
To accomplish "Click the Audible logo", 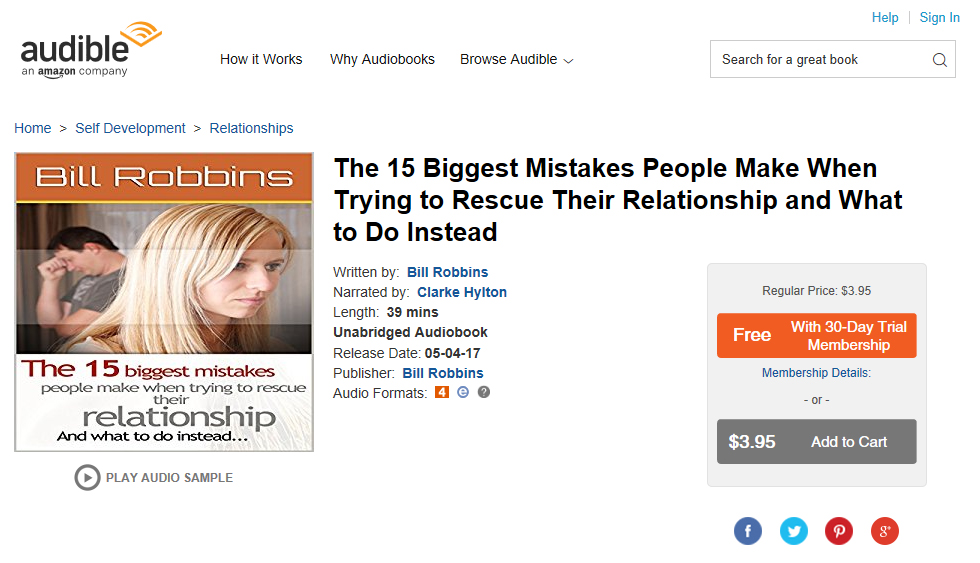I will tap(91, 49).
